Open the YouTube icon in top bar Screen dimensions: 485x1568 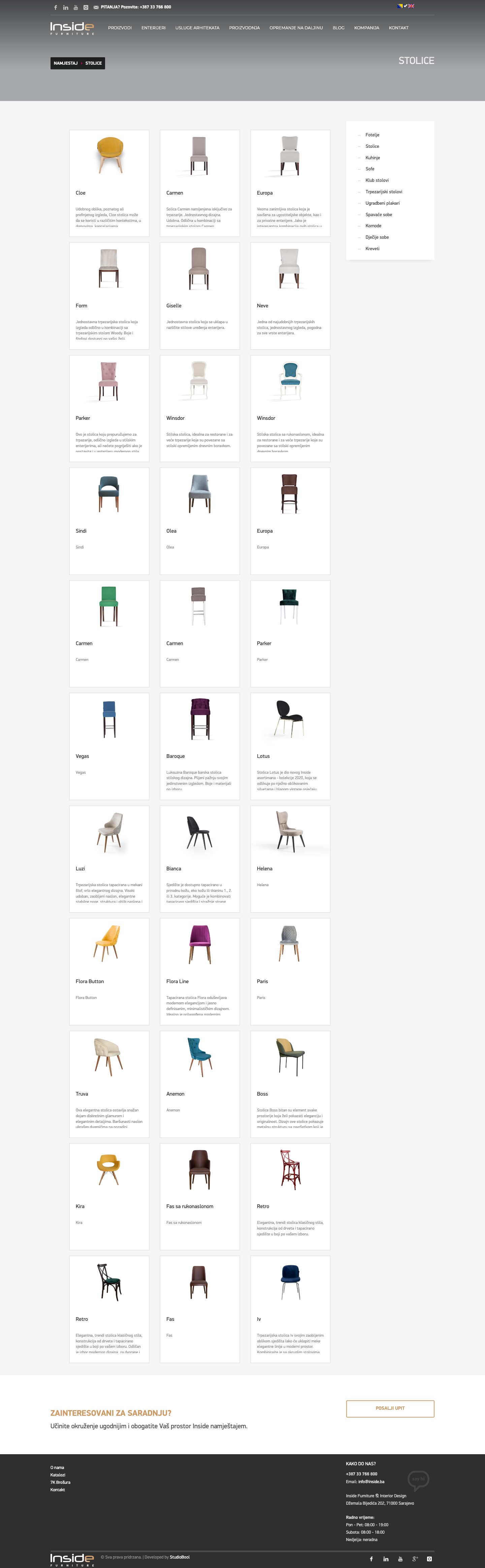76,7
